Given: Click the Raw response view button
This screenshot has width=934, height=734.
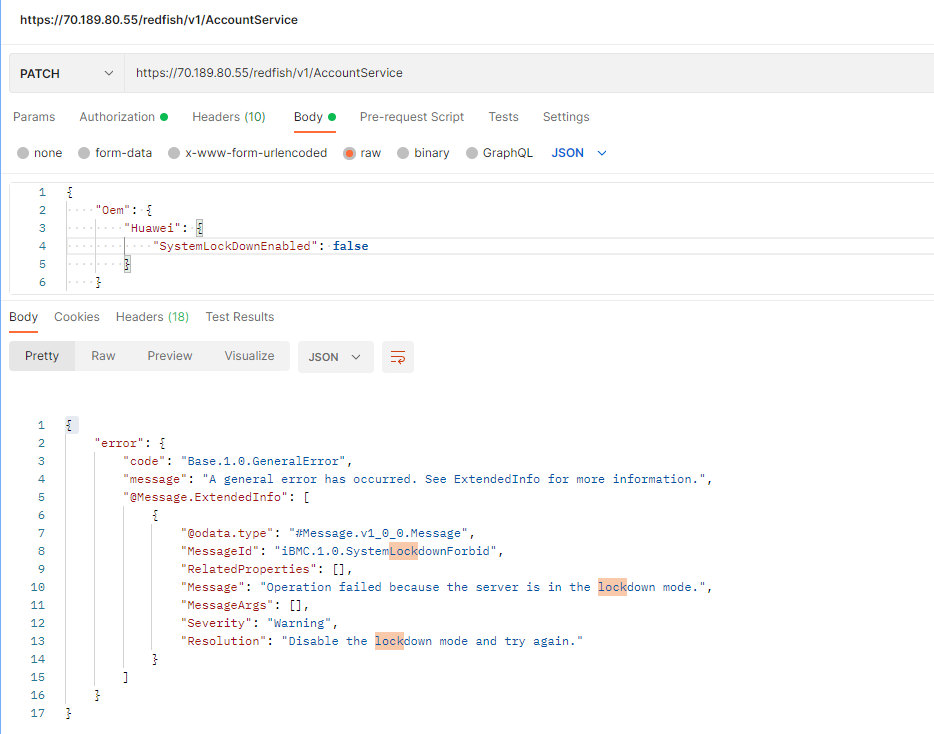Looking at the screenshot, I should point(103,356).
